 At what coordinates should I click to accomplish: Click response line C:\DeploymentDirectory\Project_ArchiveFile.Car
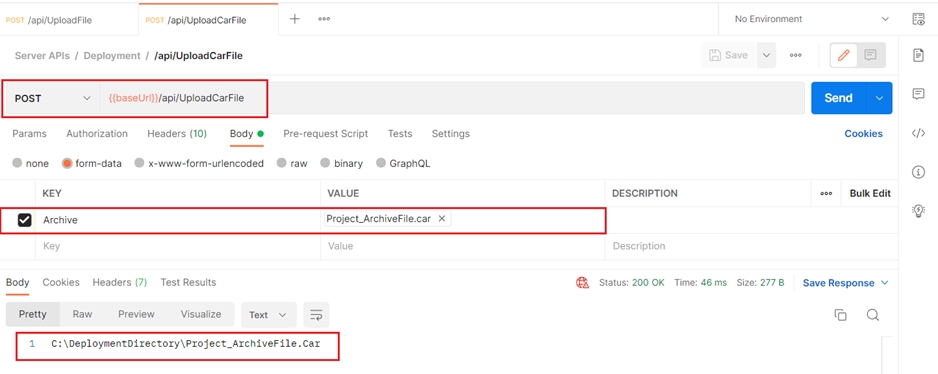tap(185, 344)
